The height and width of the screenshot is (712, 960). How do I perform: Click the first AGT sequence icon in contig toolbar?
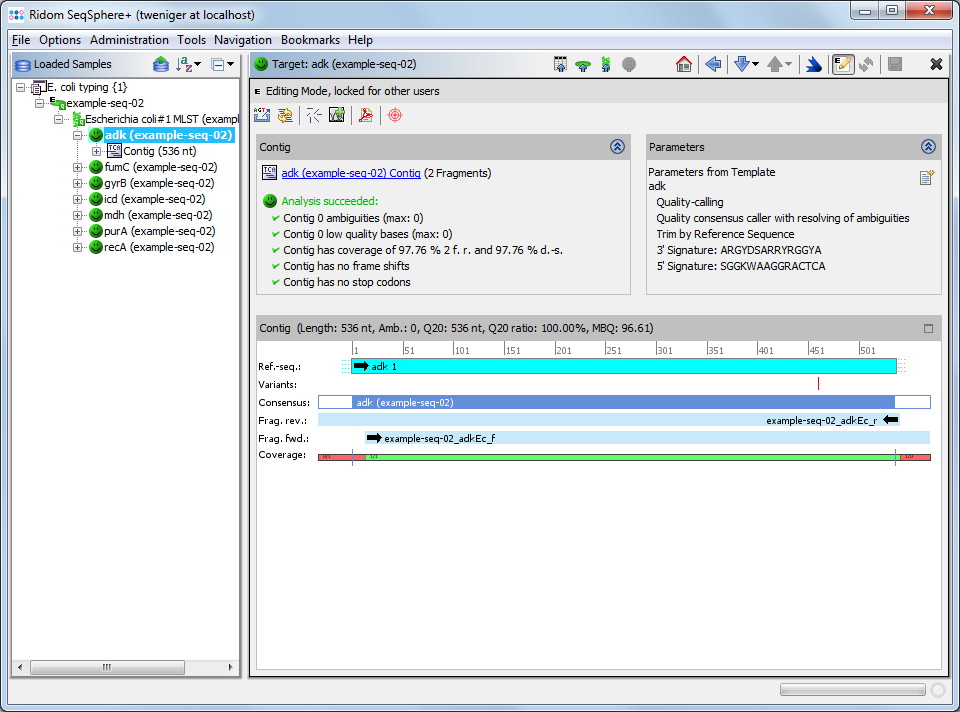pyautogui.click(x=262, y=115)
